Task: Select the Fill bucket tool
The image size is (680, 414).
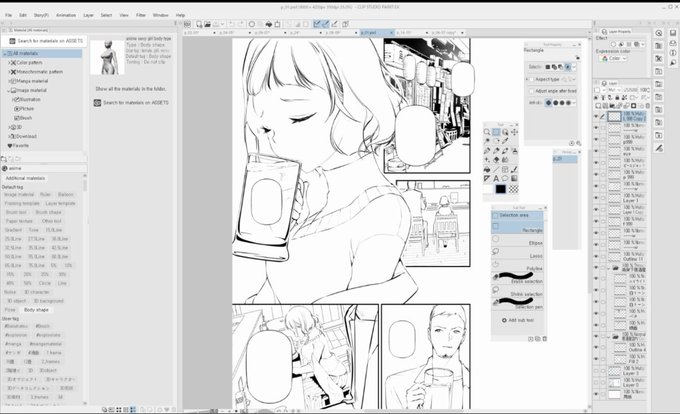Action: coord(487,170)
